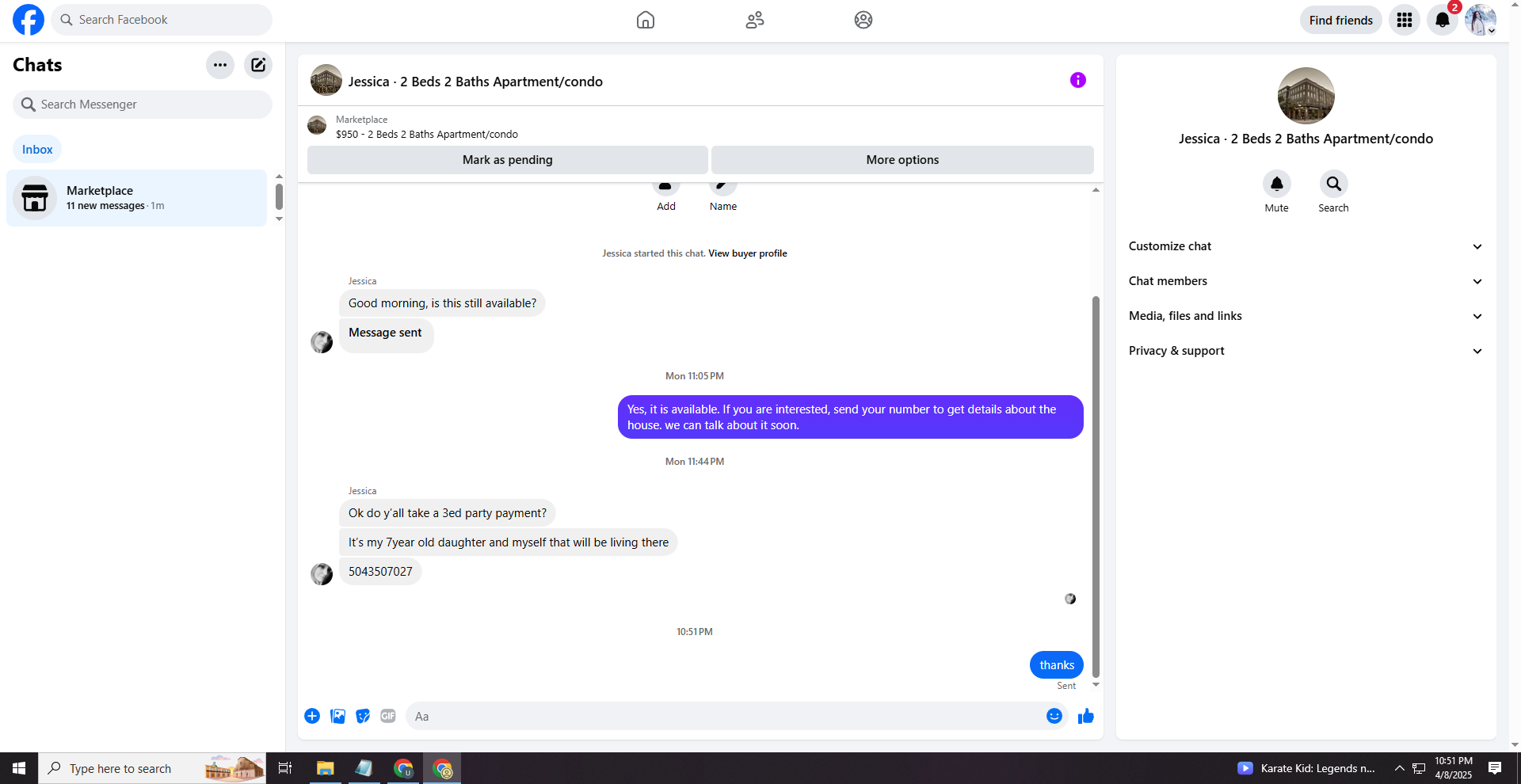Click the Windows taskbar search box

[x=152, y=768]
